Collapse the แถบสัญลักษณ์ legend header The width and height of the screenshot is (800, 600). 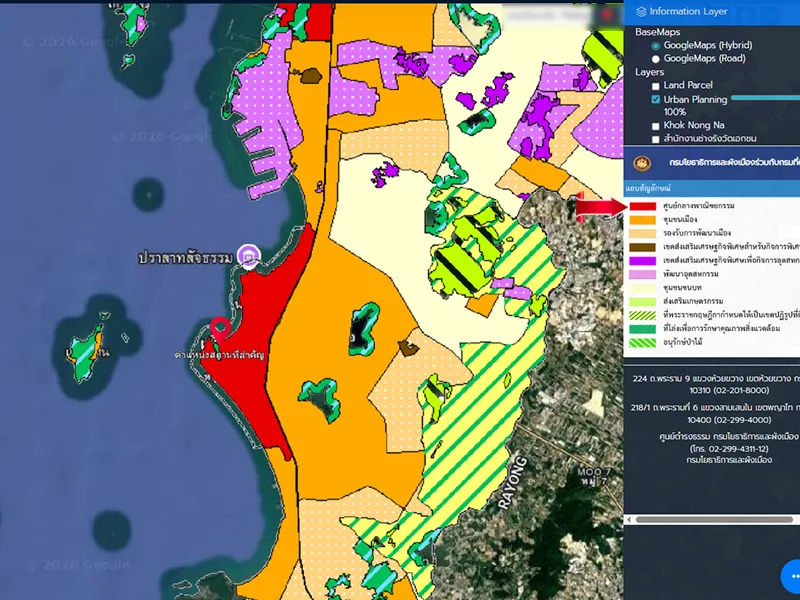[646, 188]
